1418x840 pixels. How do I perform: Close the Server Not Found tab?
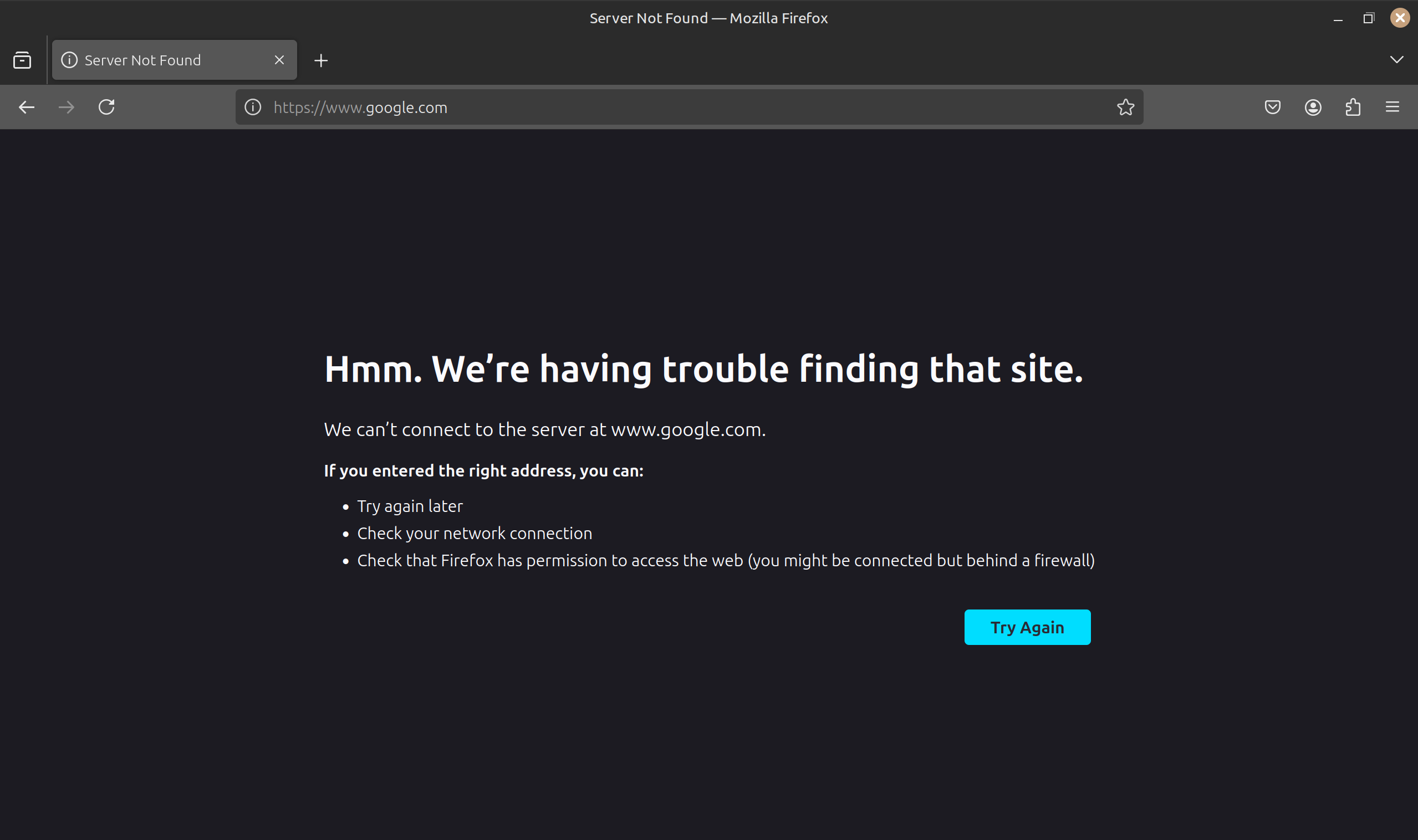point(279,60)
